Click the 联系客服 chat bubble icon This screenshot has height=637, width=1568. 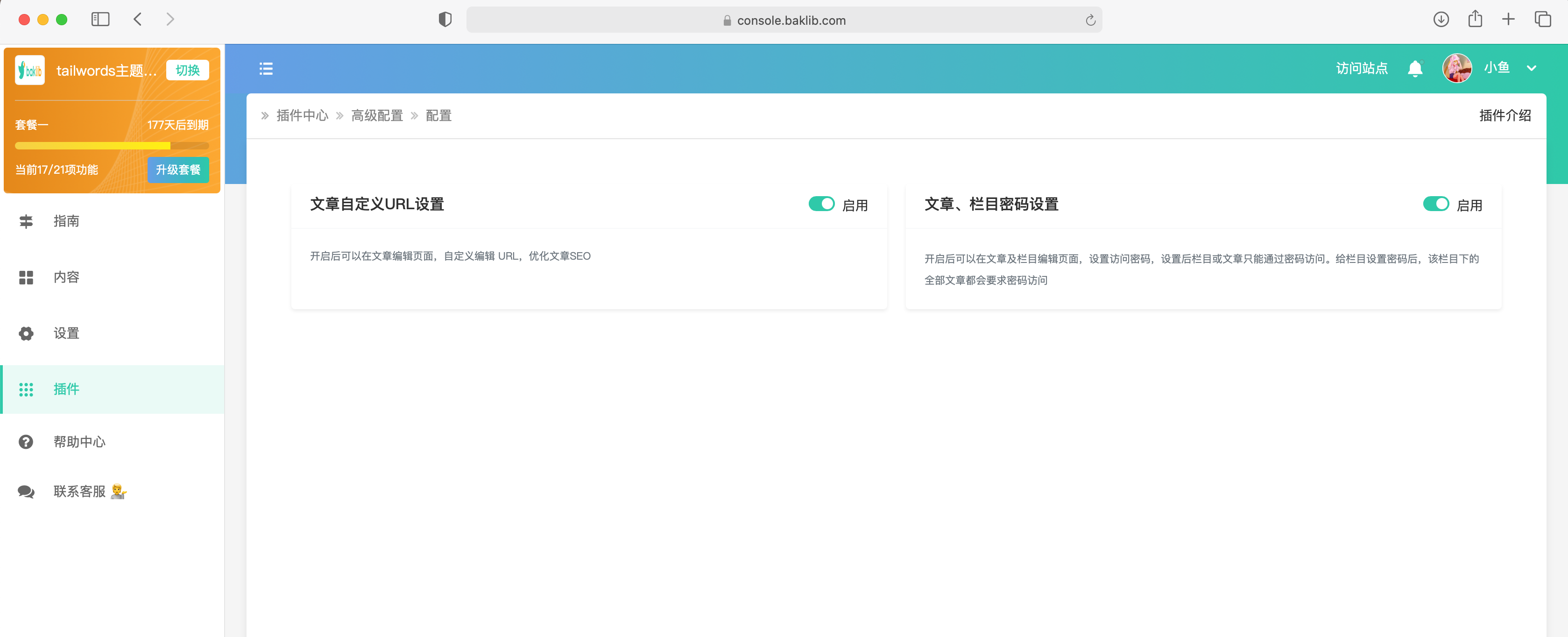point(26,492)
